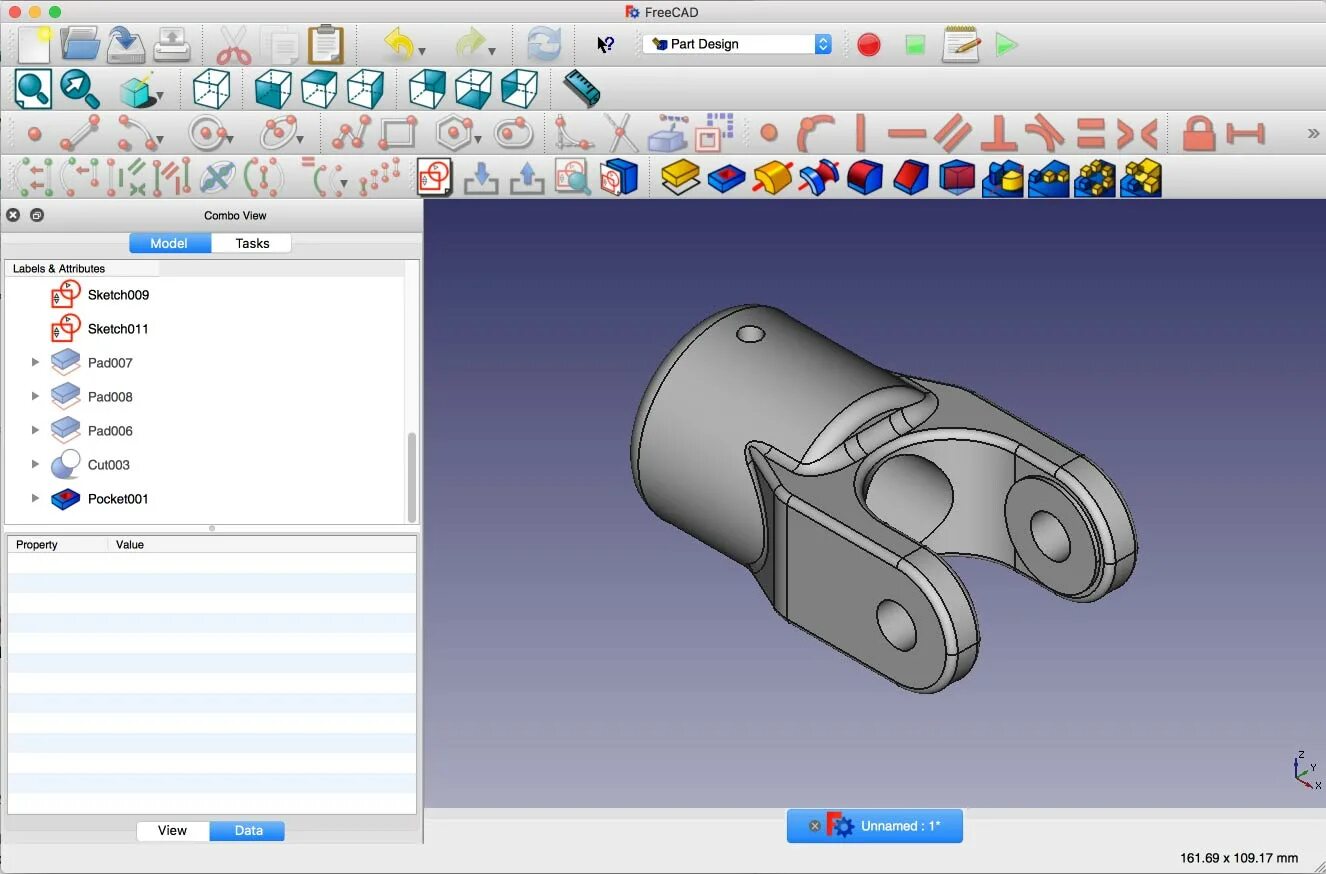Apply the symmetric constraint
The image size is (1326, 874).
(1137, 133)
